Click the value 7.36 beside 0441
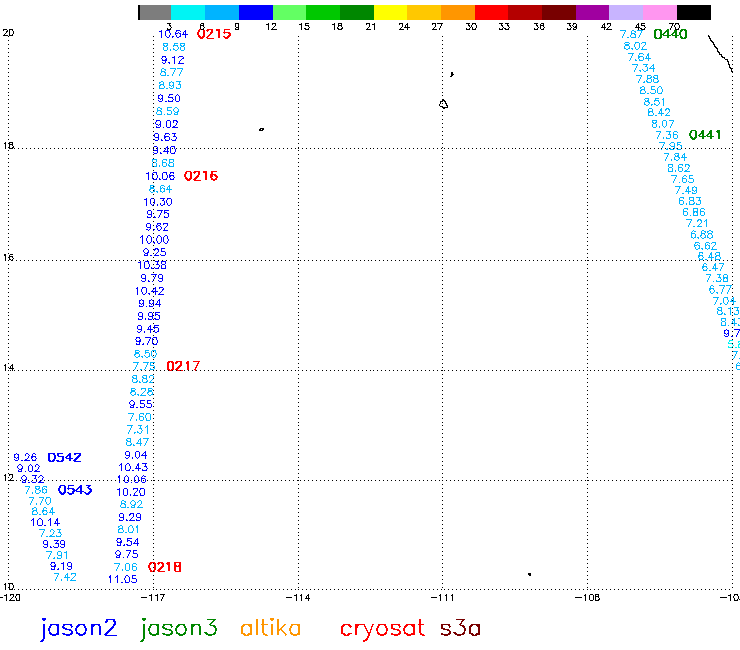Image resolution: width=740 pixels, height=650 pixels. tap(667, 135)
